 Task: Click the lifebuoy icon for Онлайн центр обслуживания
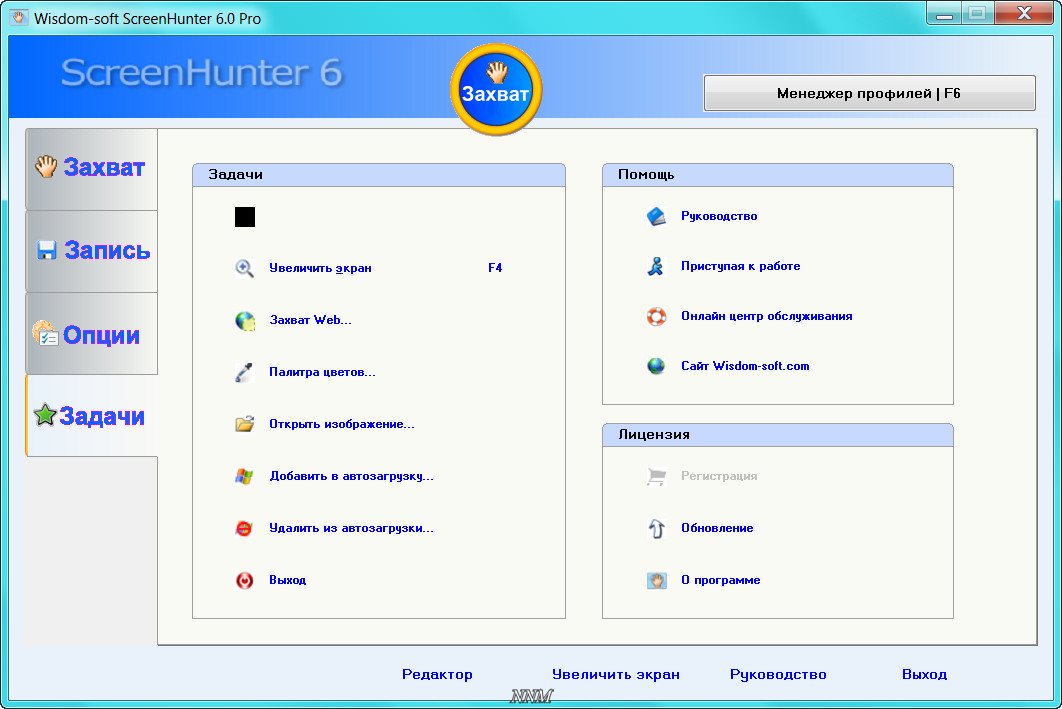tap(656, 316)
